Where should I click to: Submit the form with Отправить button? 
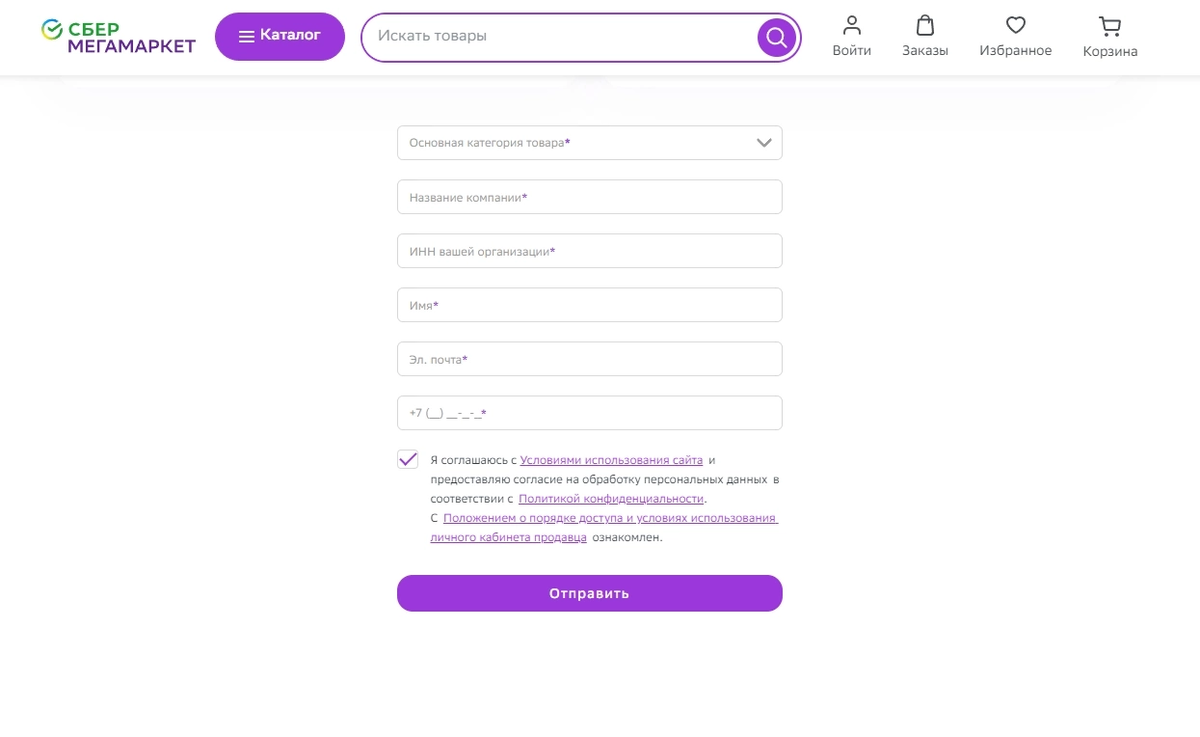pos(590,593)
